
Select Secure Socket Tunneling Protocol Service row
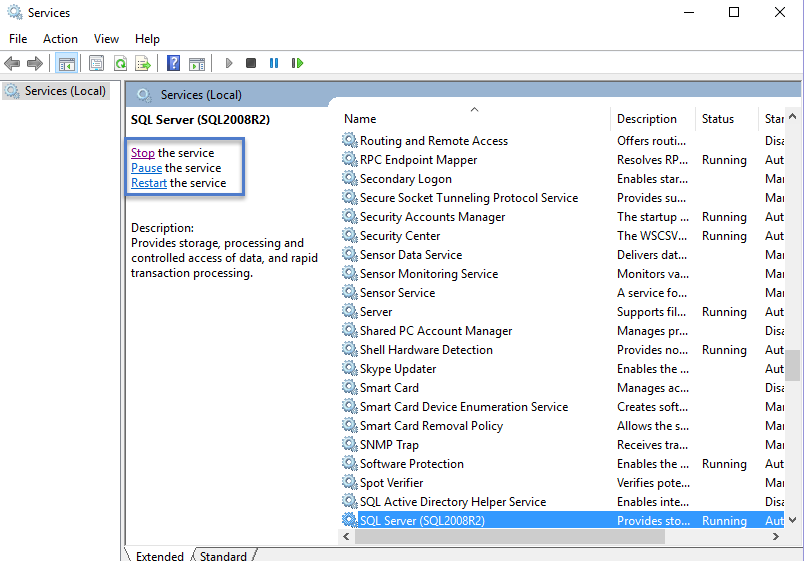tap(562, 197)
